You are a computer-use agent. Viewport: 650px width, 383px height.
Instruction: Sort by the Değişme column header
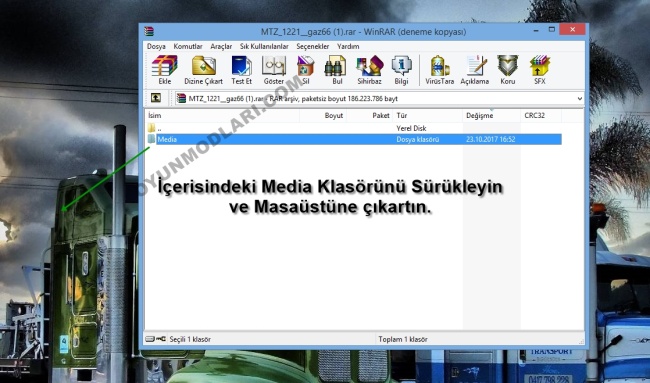492,116
